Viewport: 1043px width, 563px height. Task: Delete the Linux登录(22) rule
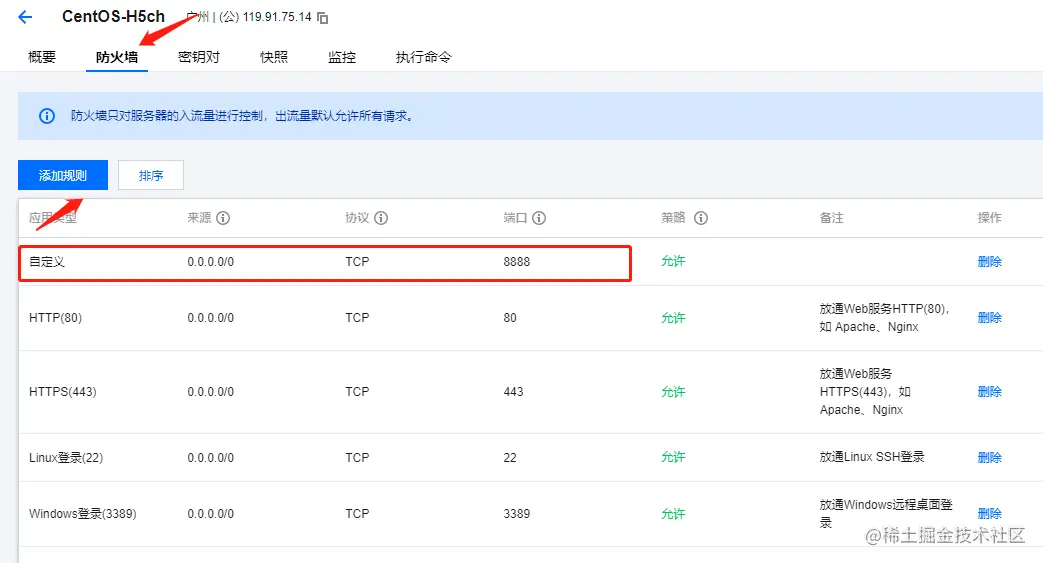pos(990,457)
